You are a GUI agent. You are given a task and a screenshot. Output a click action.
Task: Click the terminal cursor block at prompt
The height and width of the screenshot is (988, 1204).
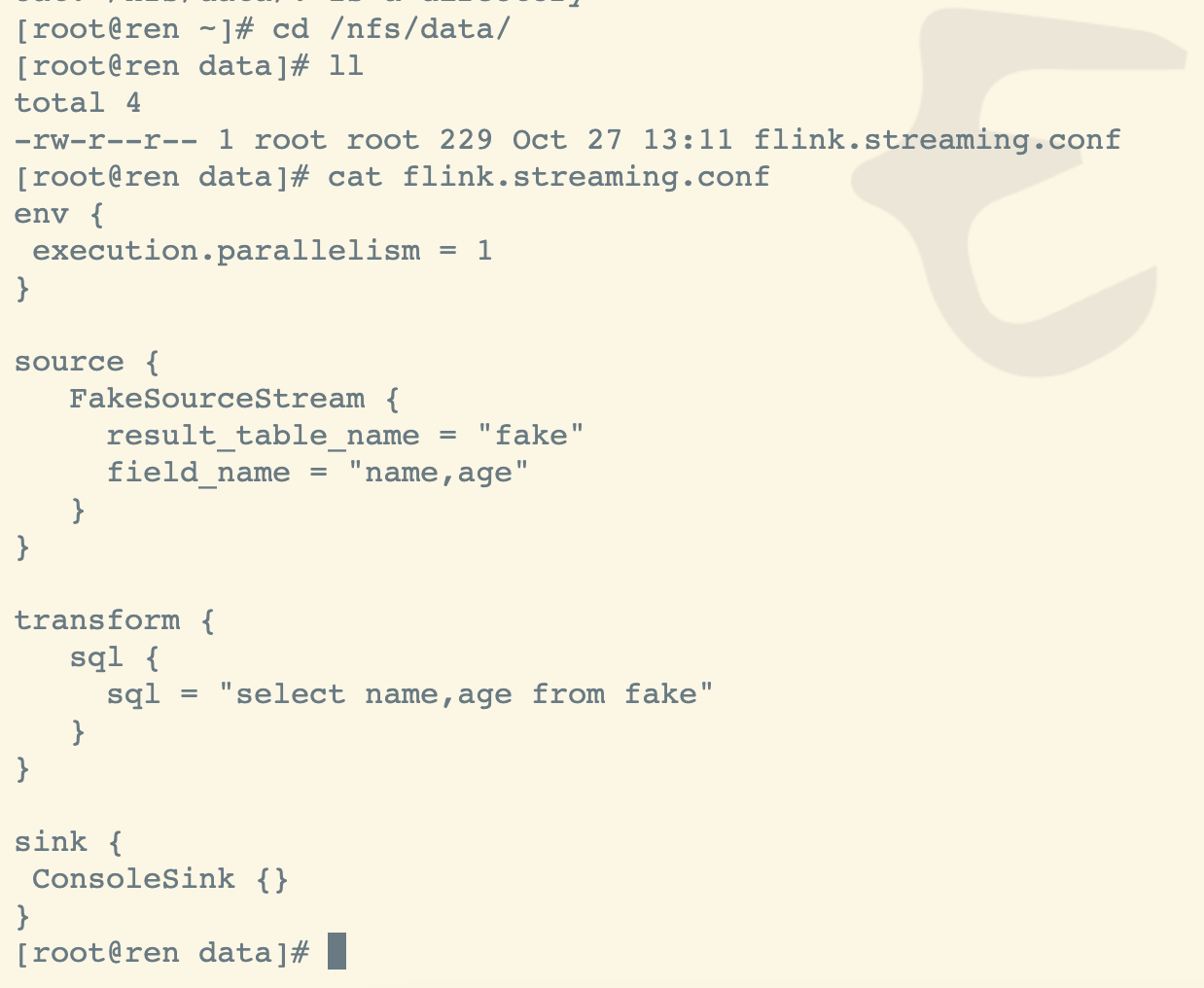[336, 951]
